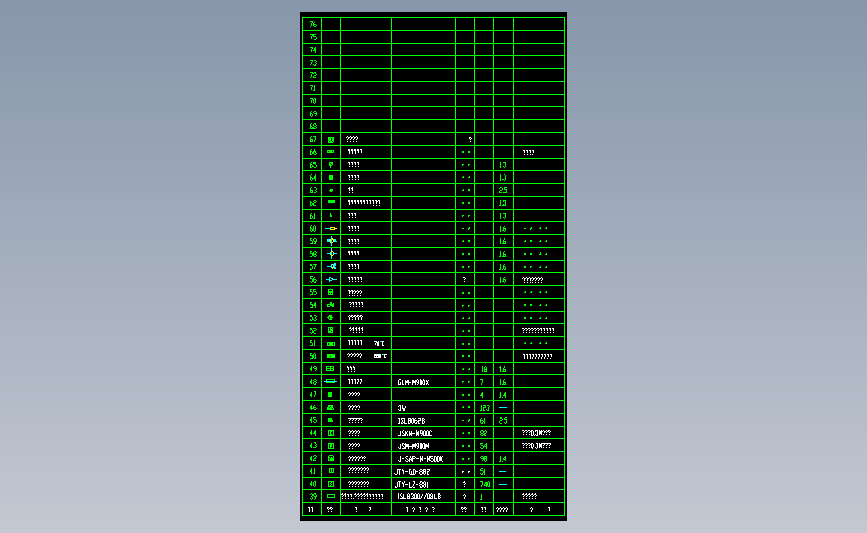Viewport: 867px width, 533px height.
Task: Click the quantity '740' in row 40
Action: tap(484, 484)
